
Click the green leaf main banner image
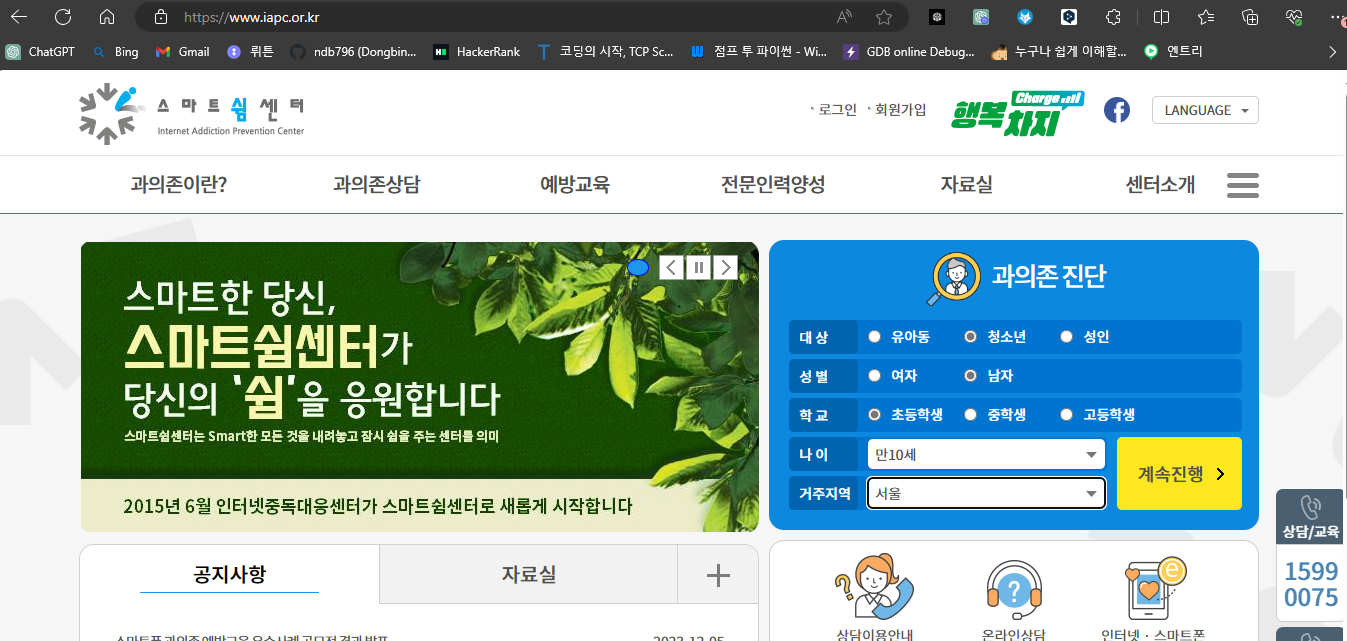click(420, 386)
